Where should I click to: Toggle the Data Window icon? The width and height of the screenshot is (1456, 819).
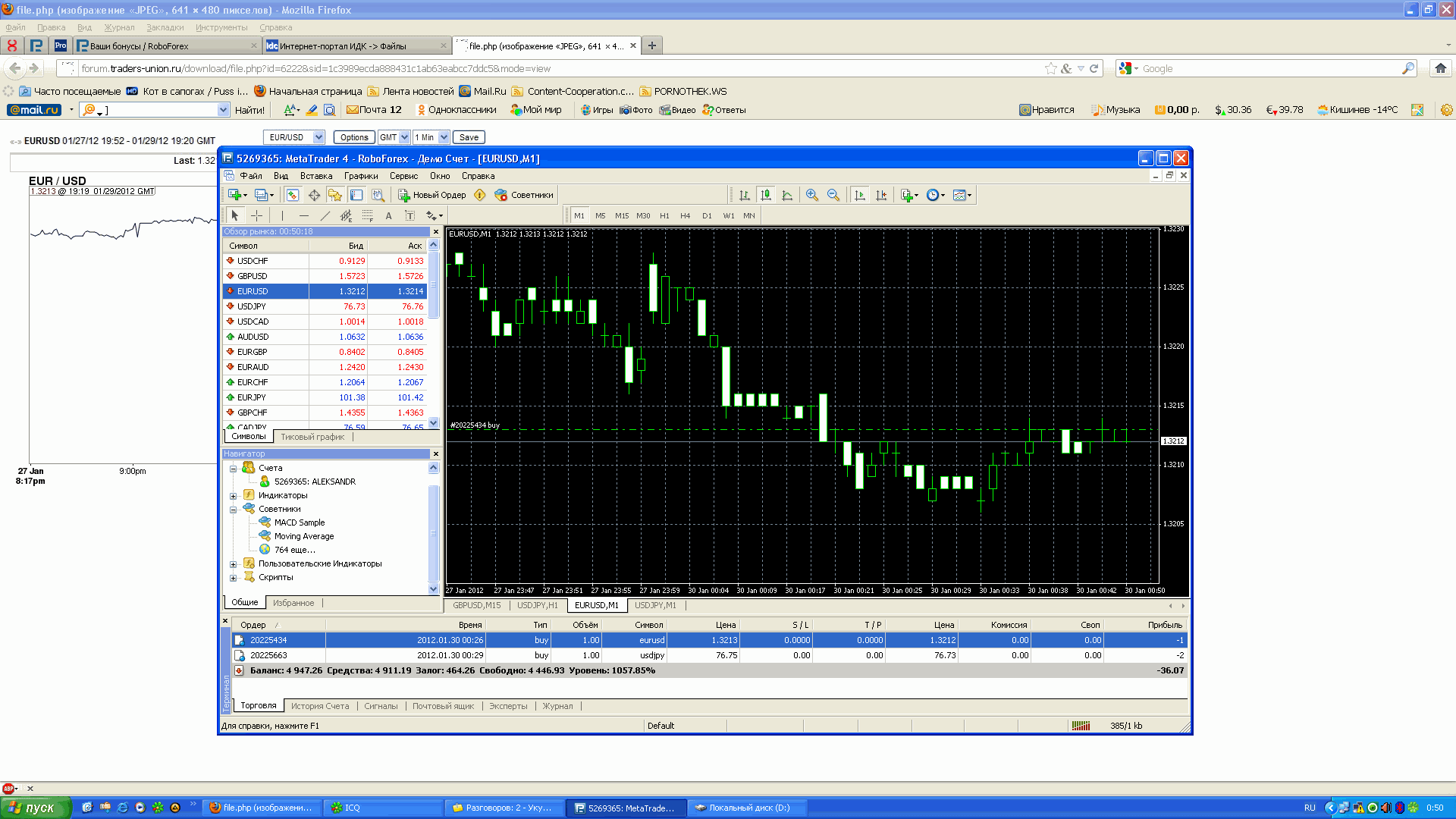(x=314, y=195)
